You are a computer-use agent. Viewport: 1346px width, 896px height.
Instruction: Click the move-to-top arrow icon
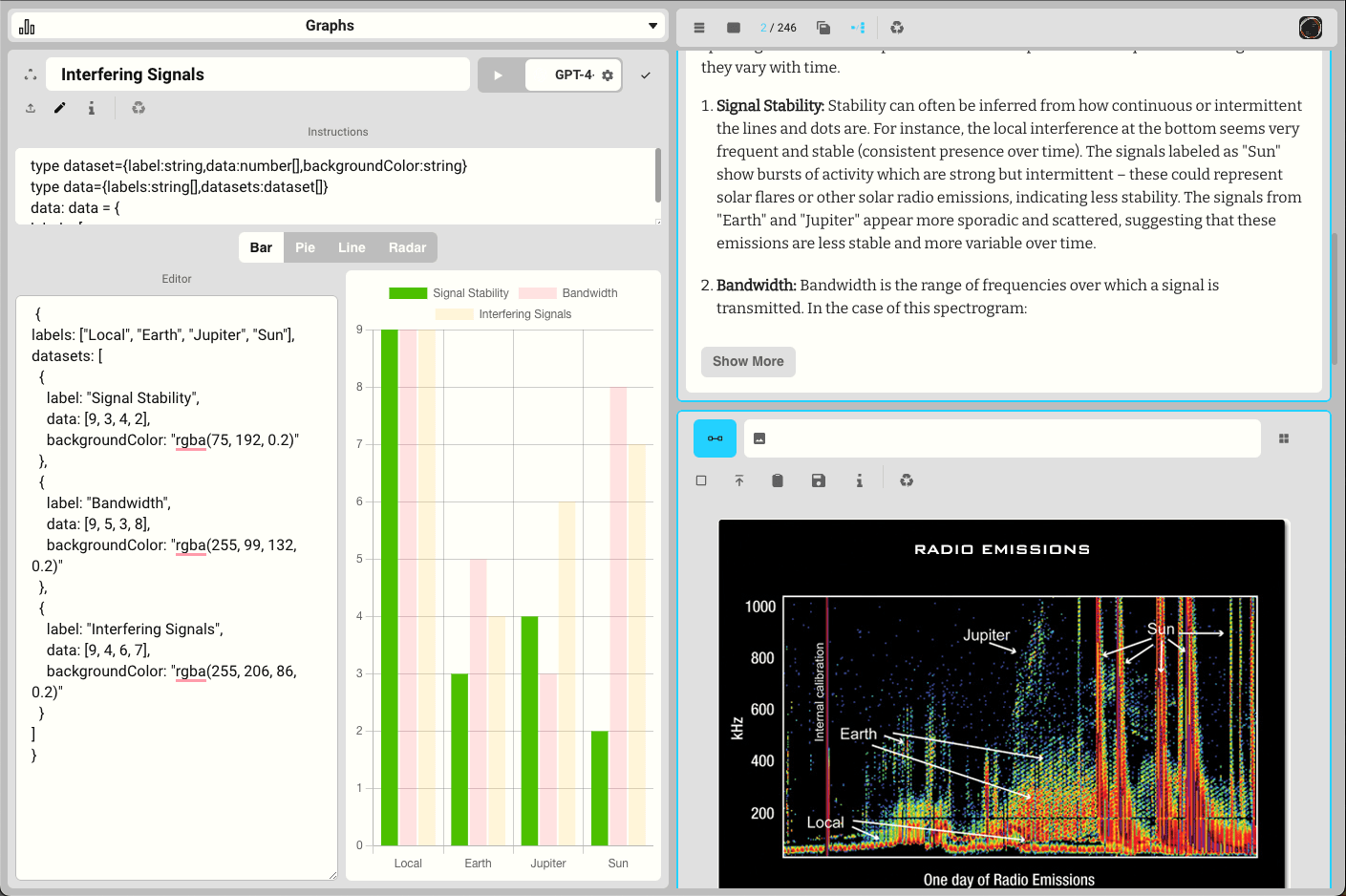739,480
